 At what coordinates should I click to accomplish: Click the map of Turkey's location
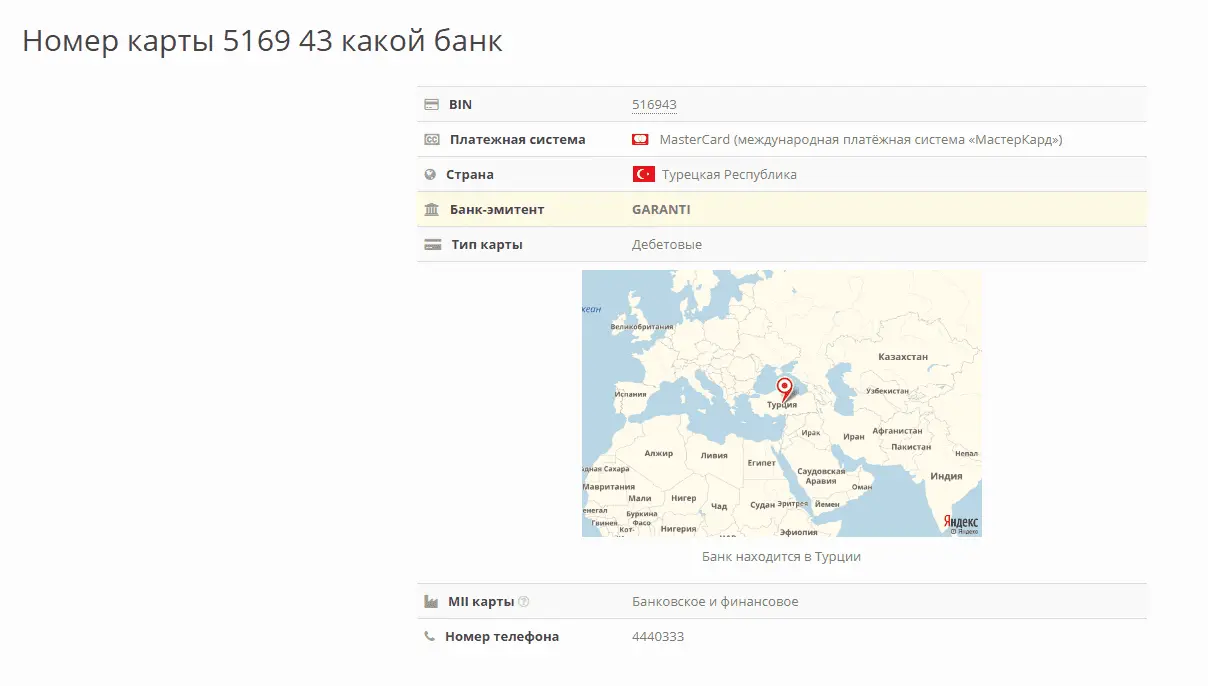[782, 403]
